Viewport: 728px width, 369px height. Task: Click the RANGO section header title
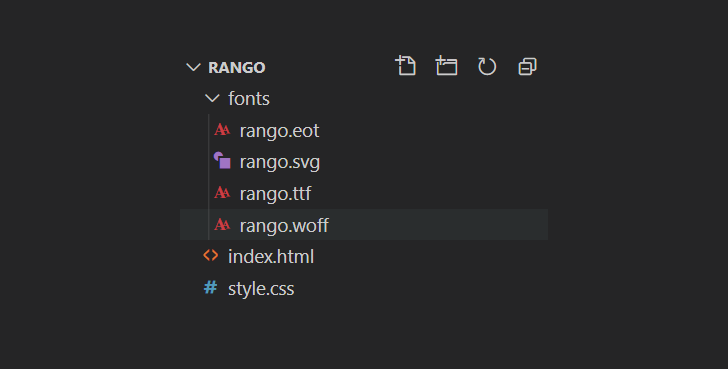(x=237, y=67)
